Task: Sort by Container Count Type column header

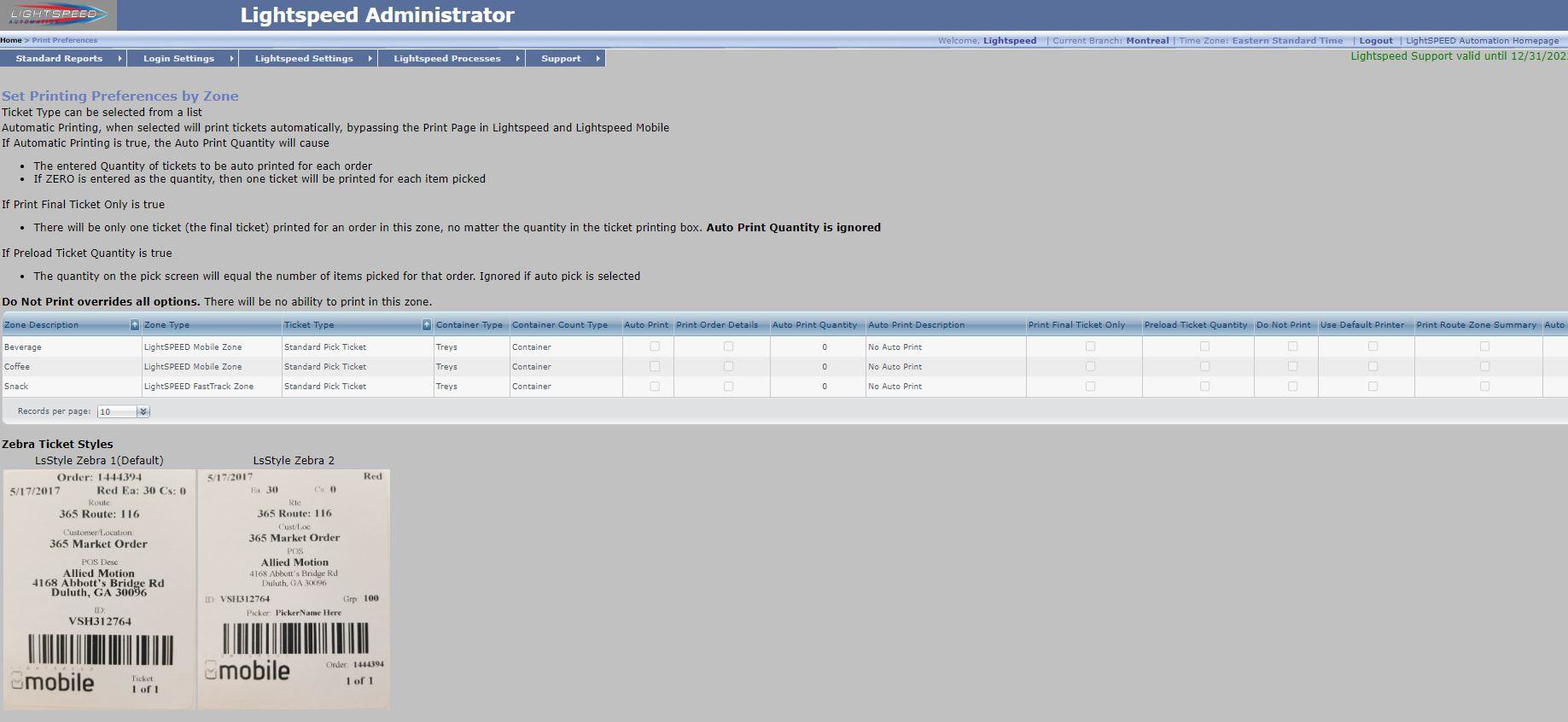Action: click(560, 325)
